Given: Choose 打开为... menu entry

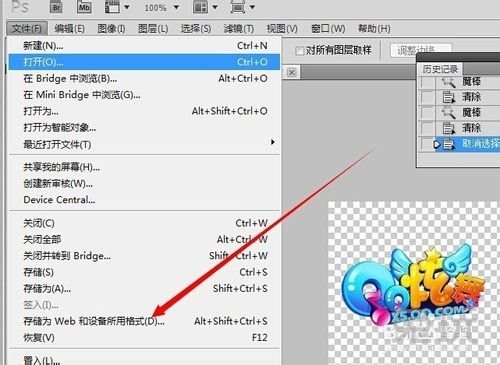Looking at the screenshot, I should coord(144,111).
